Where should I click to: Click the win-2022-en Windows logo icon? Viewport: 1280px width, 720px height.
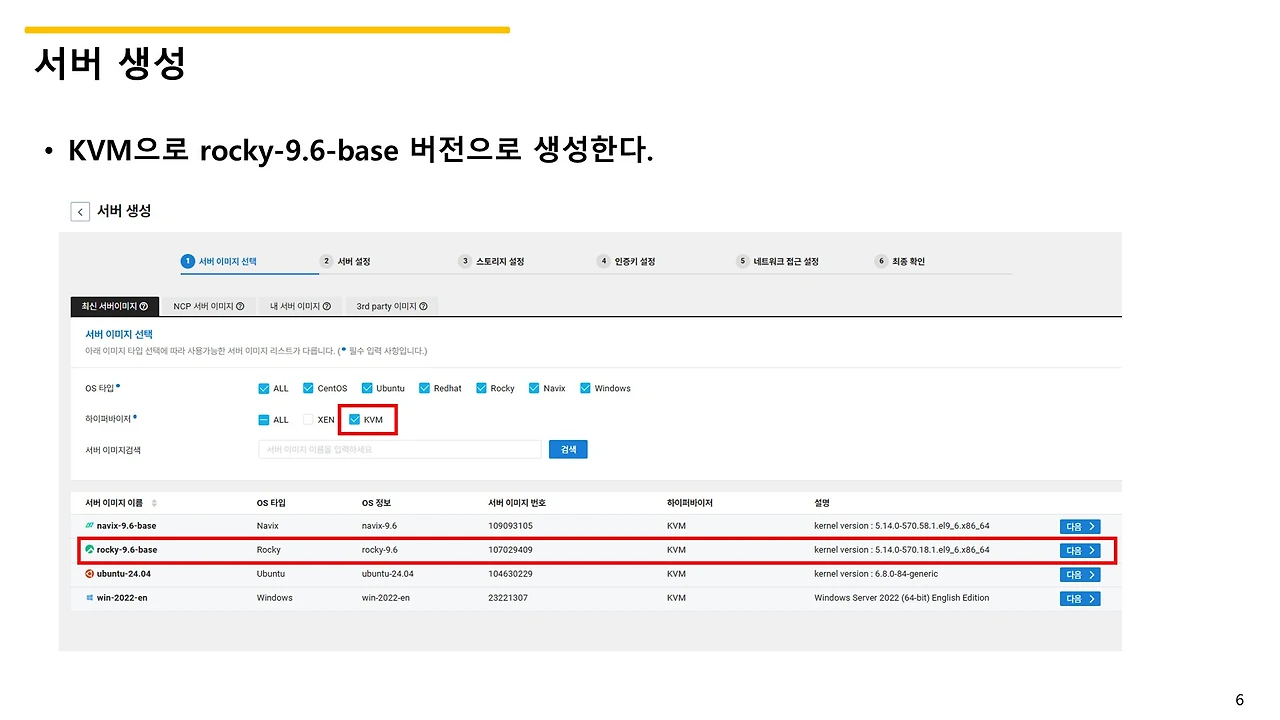(x=90, y=598)
